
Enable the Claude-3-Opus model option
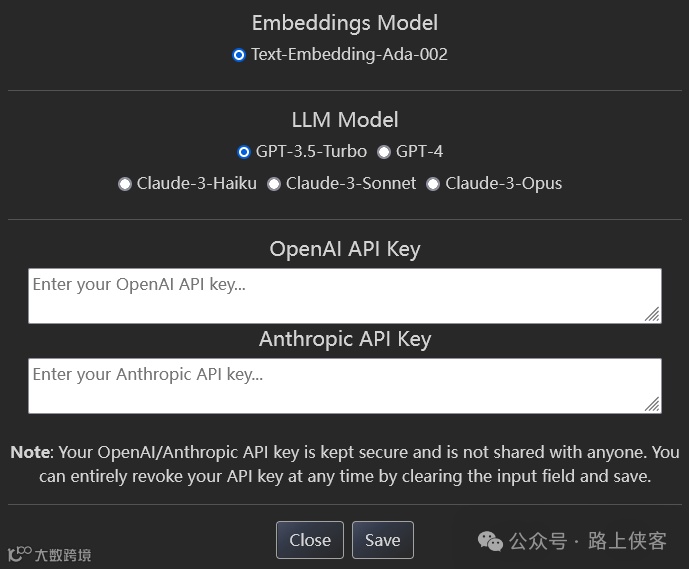point(433,184)
